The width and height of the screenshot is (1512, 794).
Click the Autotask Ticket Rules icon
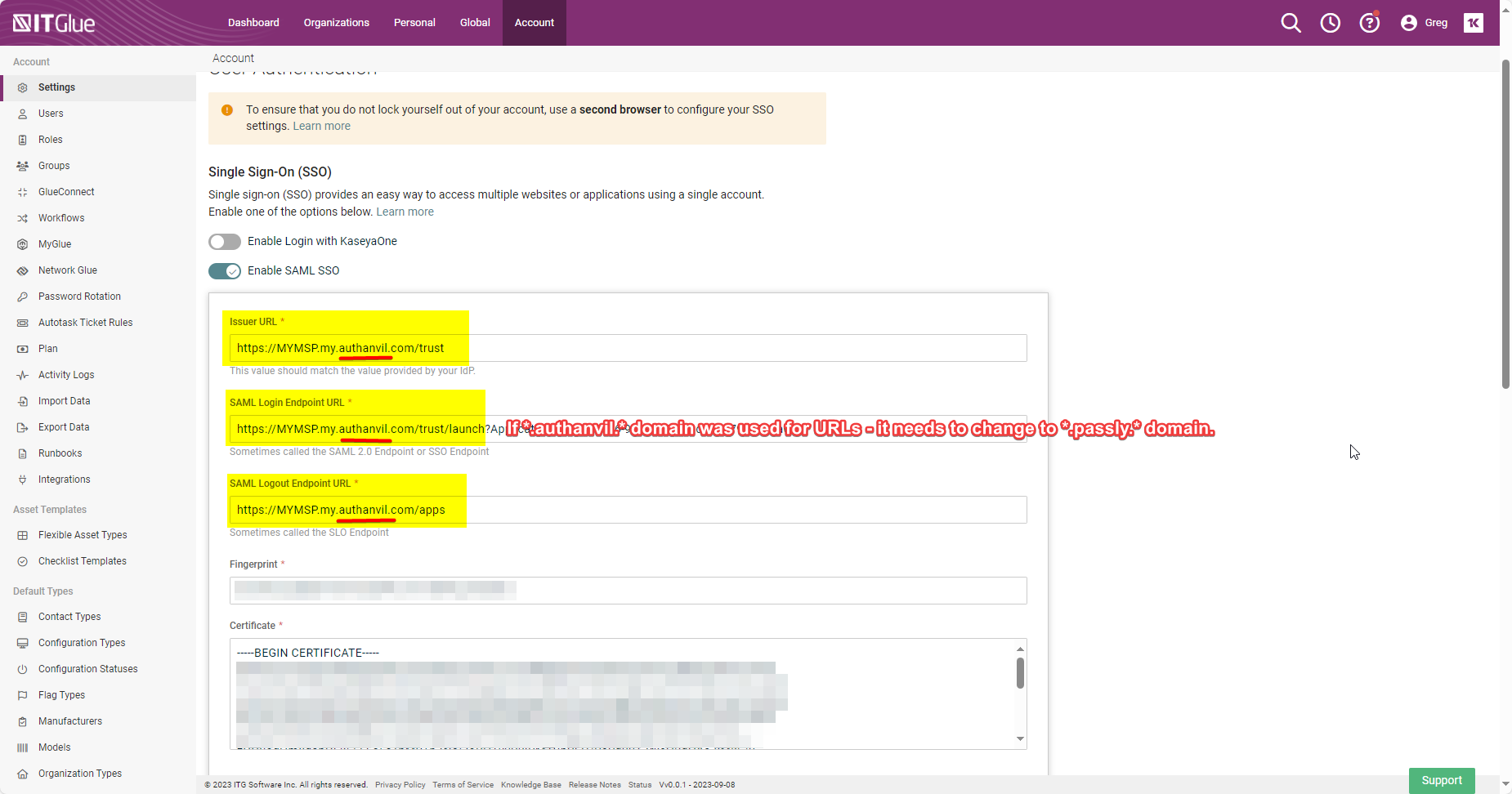23,323
